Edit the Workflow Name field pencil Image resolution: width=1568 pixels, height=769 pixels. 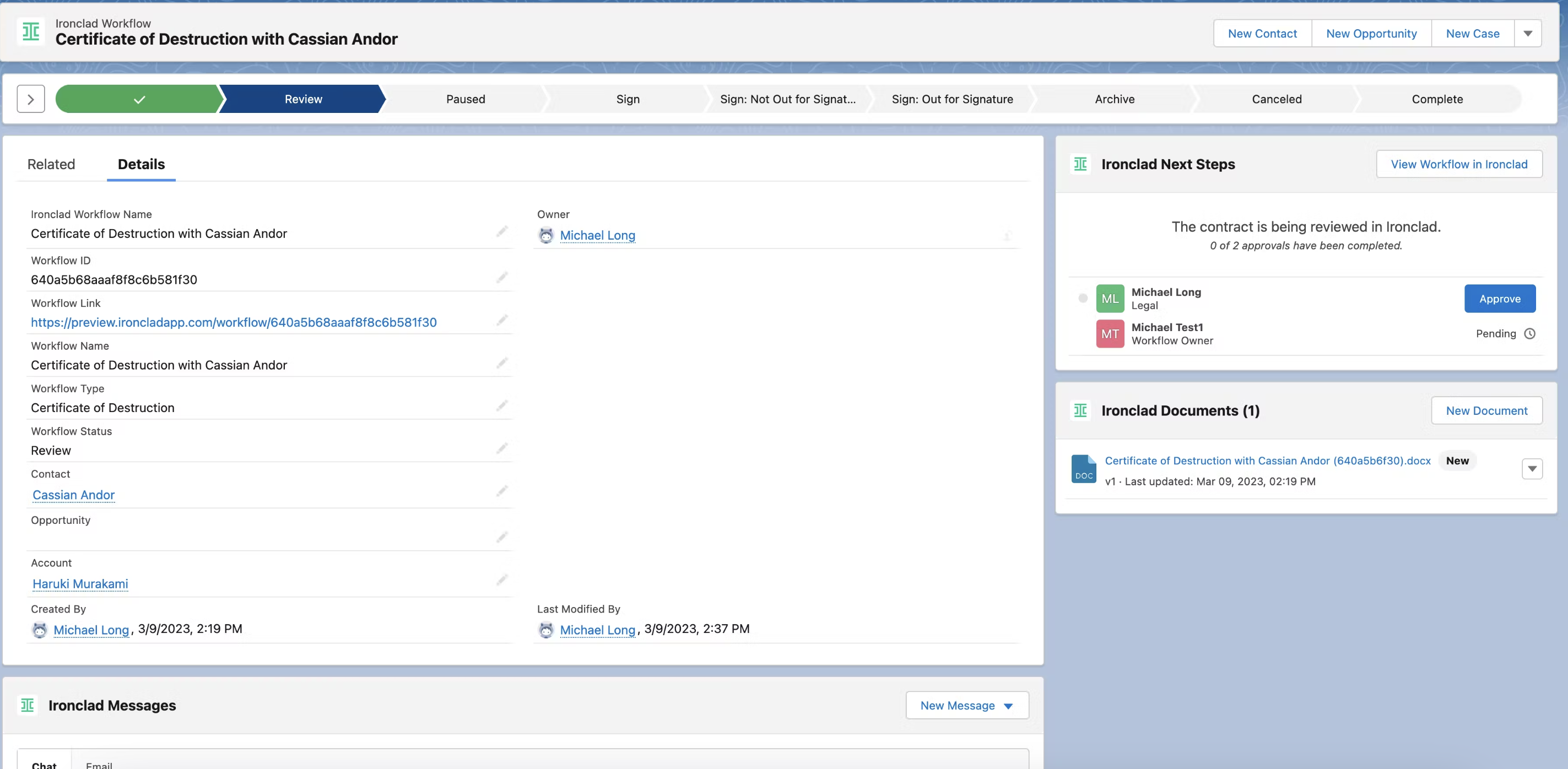[501, 363]
